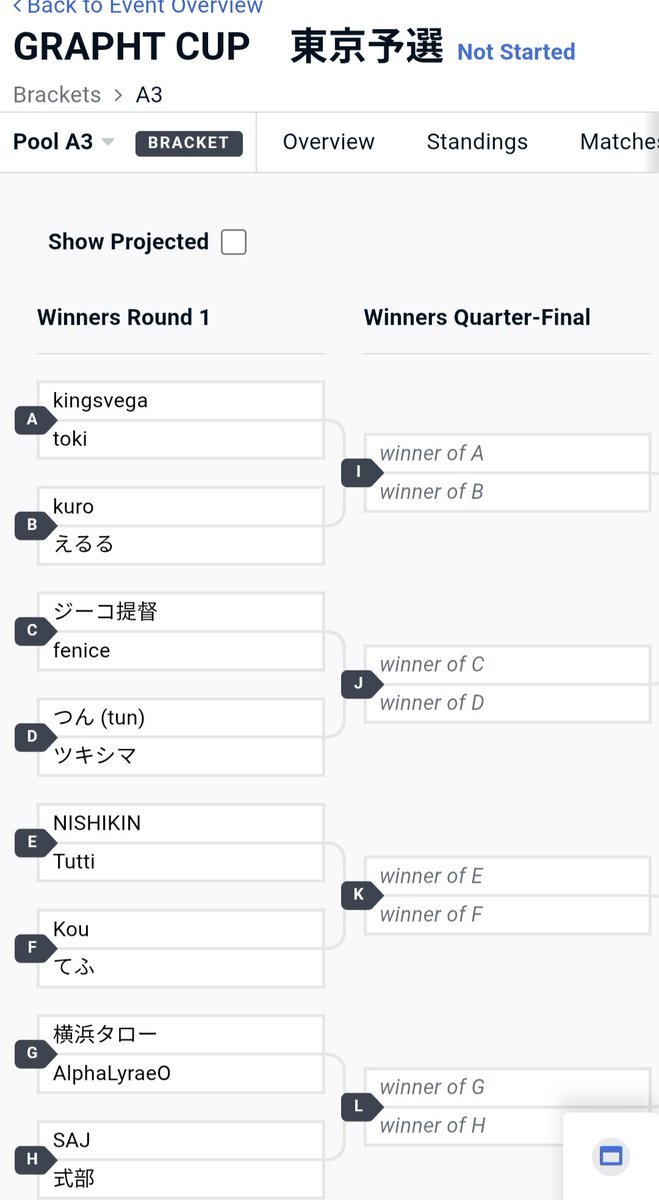Click match identifier badge H
659x1200 pixels.
[x=35, y=1160]
